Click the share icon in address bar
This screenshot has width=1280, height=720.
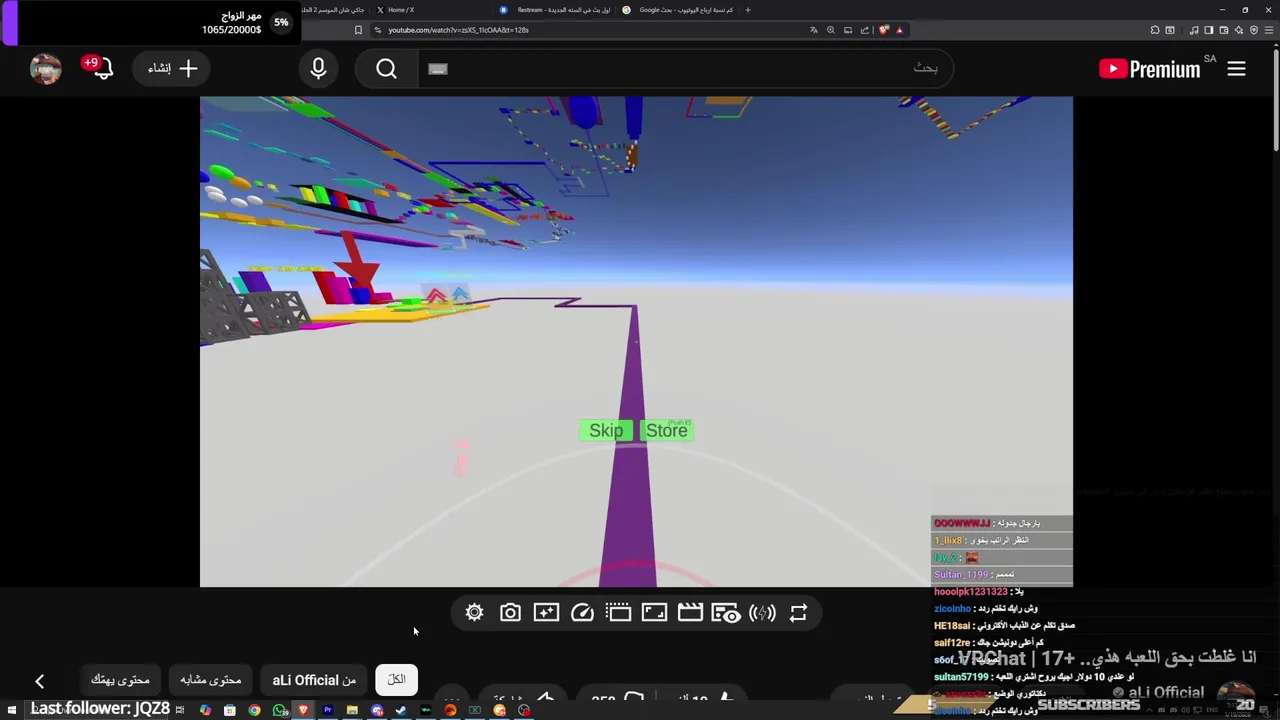coord(865,30)
